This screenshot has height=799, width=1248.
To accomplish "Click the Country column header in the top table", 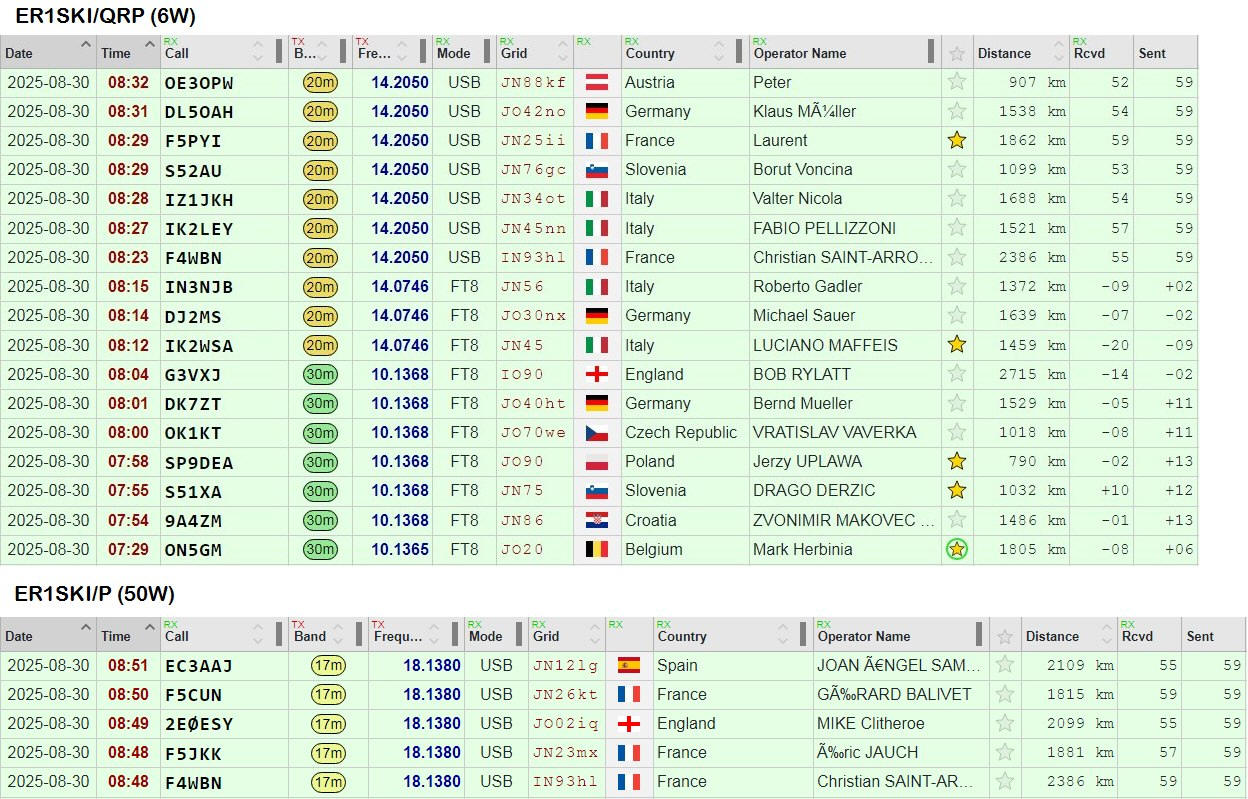I will [x=650, y=54].
